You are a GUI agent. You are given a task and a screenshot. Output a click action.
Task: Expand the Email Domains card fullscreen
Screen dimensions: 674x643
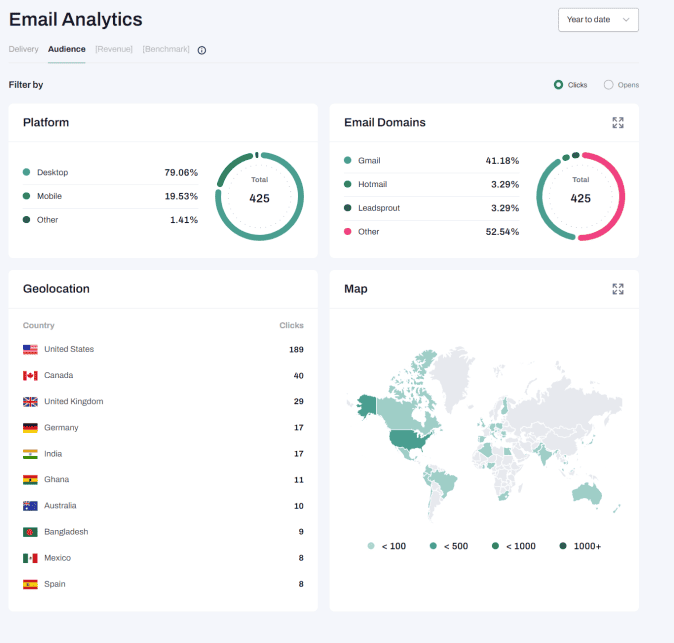[x=618, y=123]
